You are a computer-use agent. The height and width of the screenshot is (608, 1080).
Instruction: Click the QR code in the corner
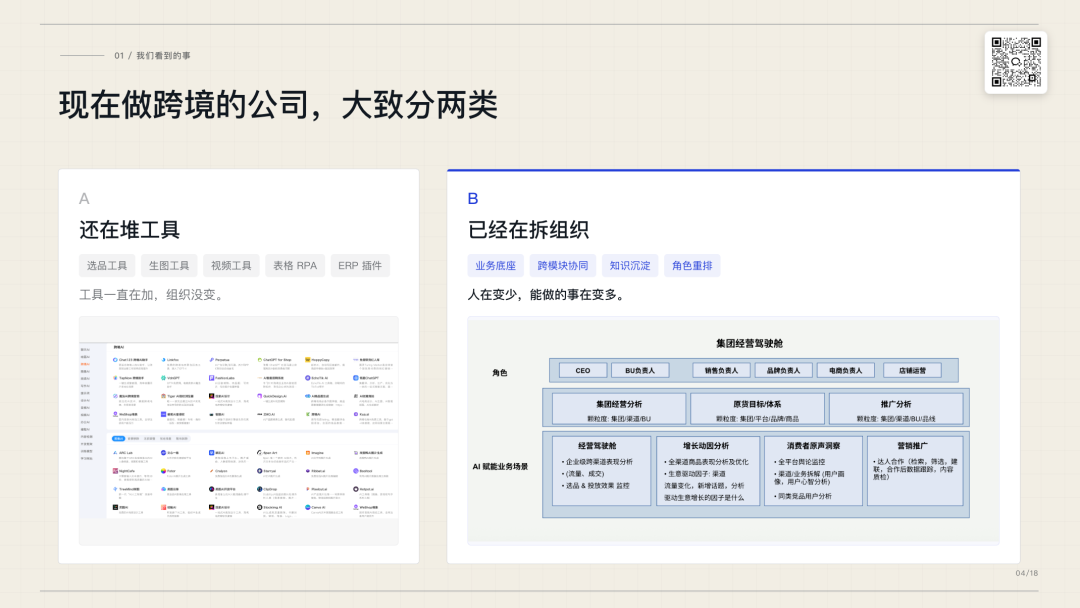point(1016,62)
